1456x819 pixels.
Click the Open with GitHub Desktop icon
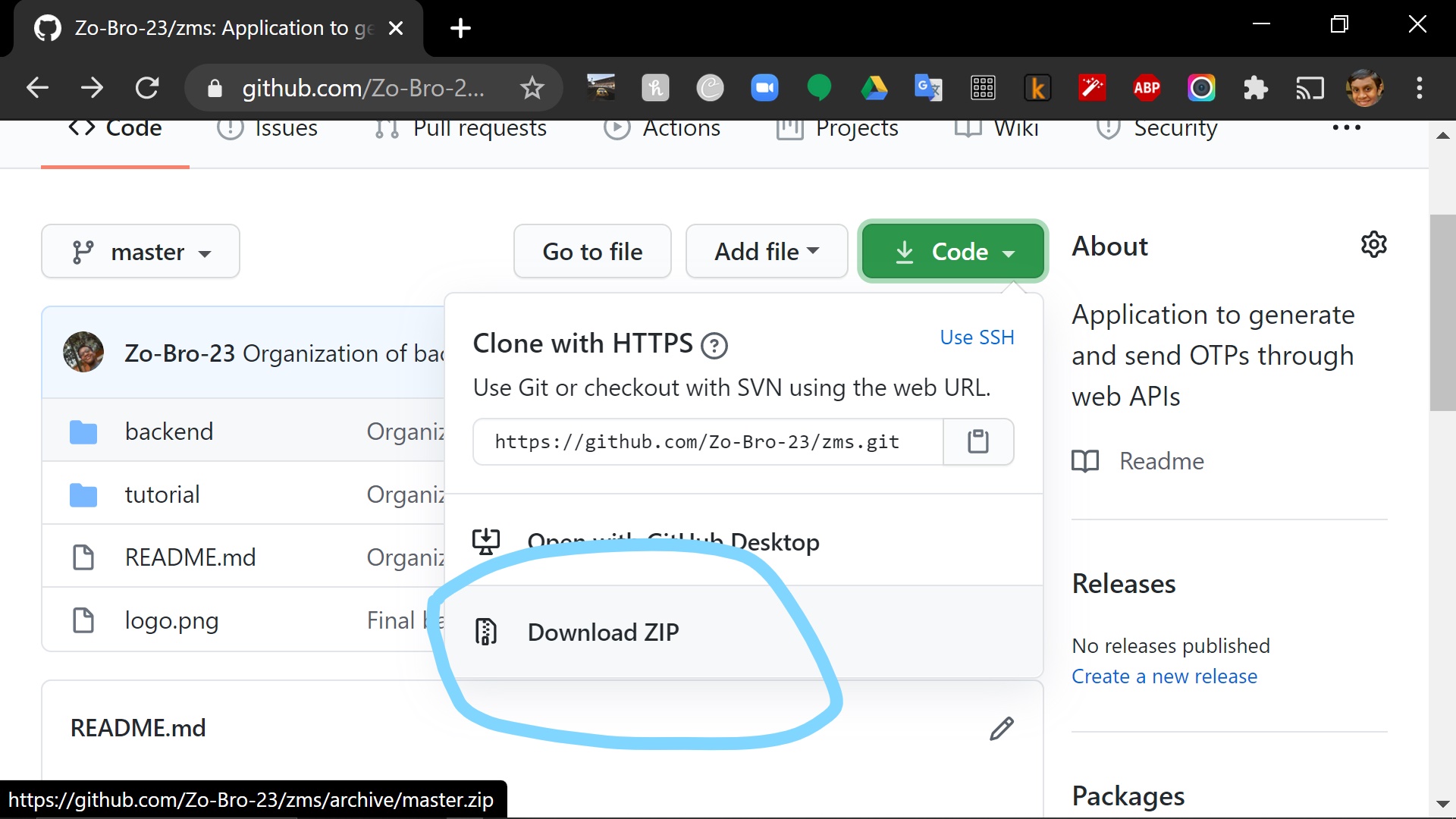point(487,541)
